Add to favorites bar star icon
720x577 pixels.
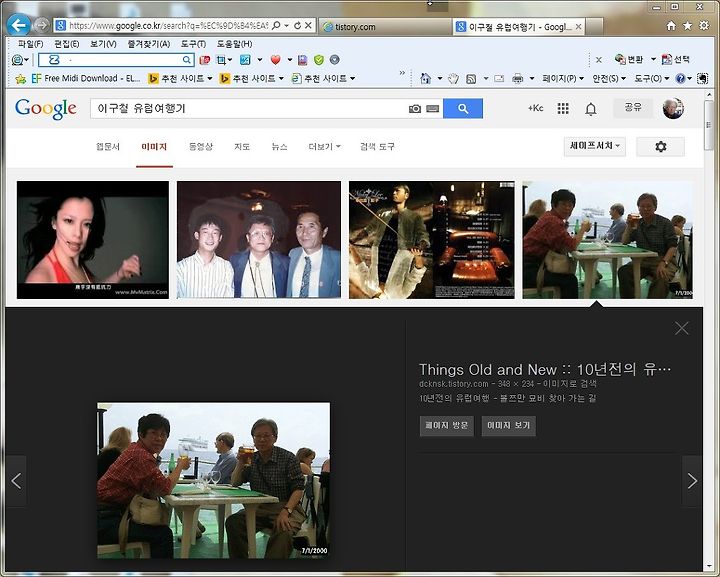point(20,79)
